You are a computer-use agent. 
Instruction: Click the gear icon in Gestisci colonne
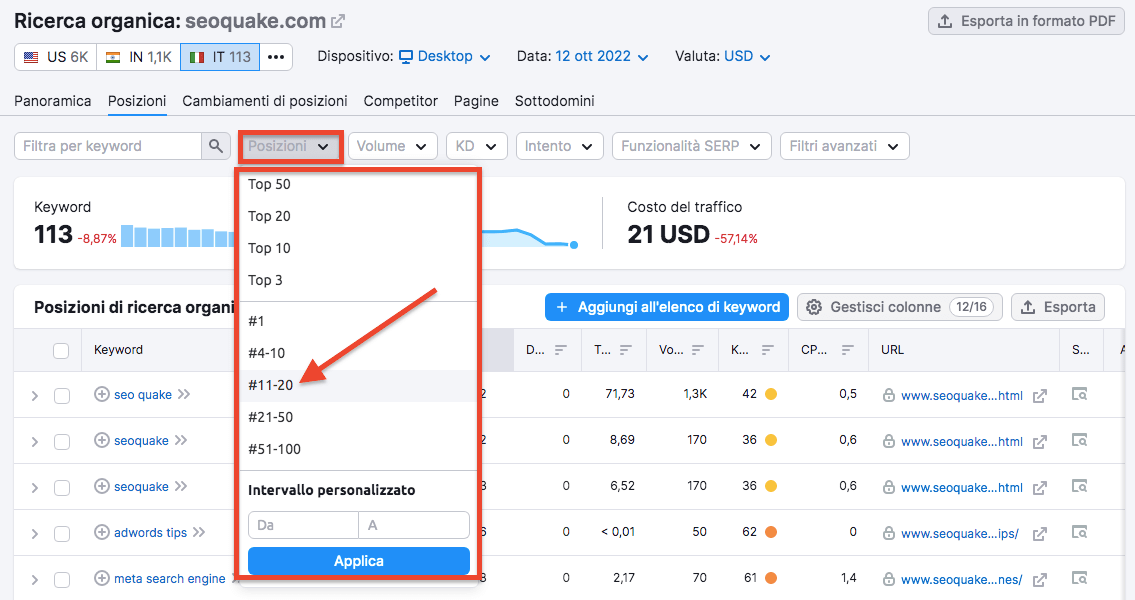[x=814, y=307]
